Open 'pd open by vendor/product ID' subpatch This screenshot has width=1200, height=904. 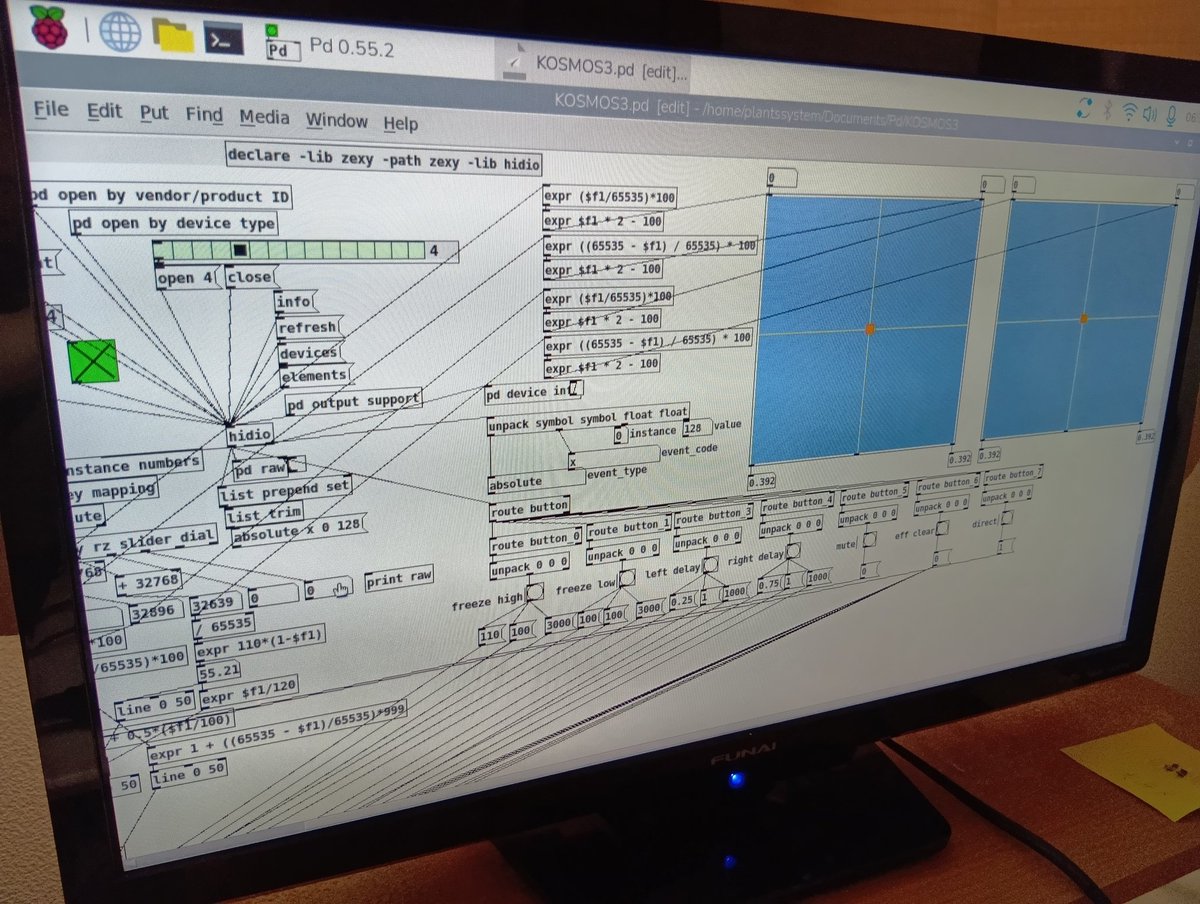160,196
